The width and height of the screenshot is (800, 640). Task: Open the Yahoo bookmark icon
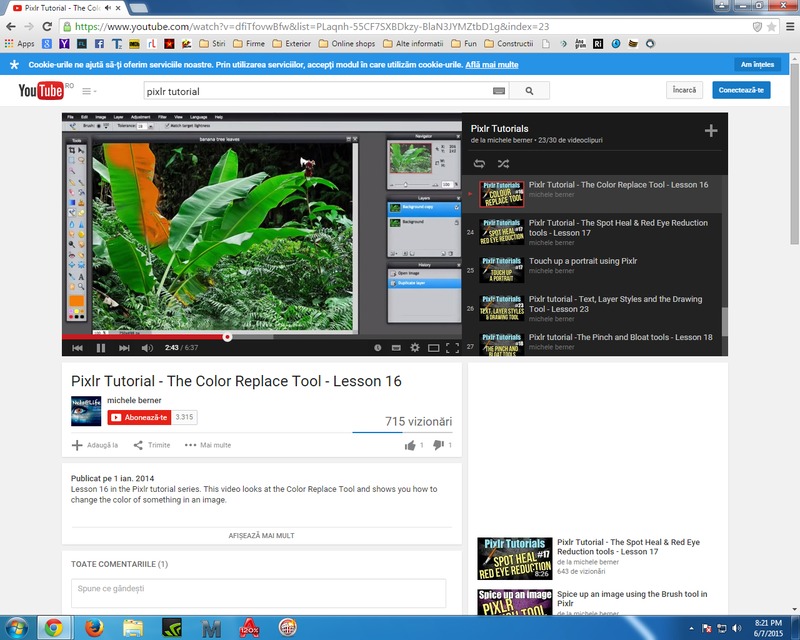64,44
